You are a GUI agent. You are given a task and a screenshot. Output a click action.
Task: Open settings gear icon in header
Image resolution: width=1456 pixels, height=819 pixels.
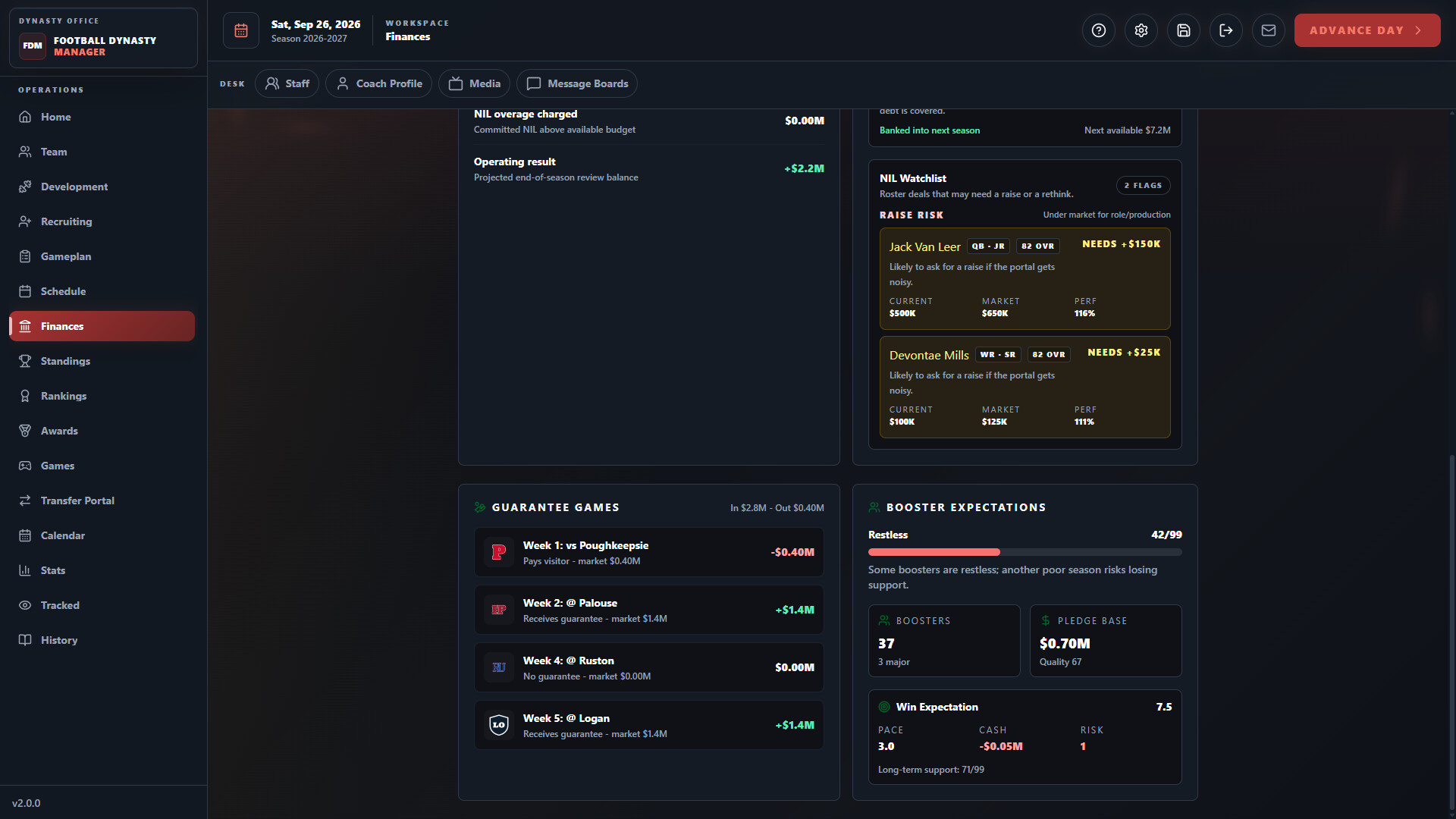click(1141, 30)
